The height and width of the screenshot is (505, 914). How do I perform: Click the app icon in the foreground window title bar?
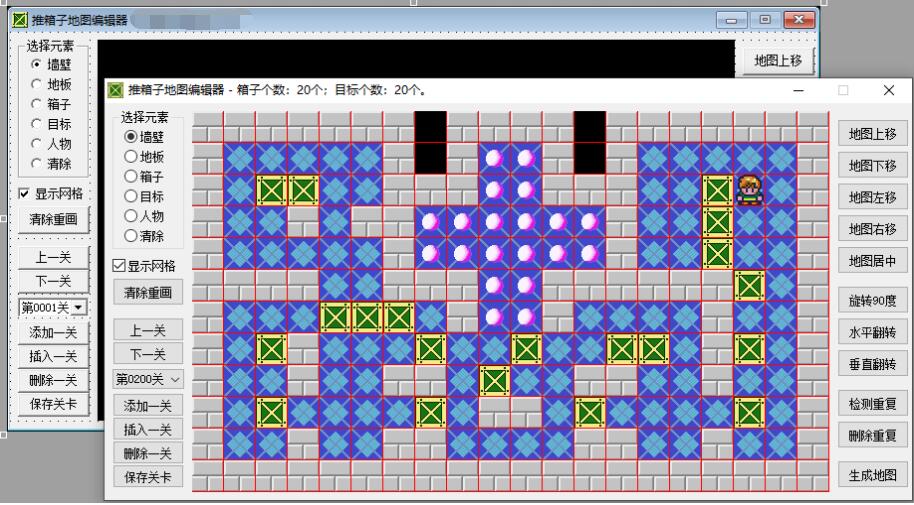click(x=116, y=91)
